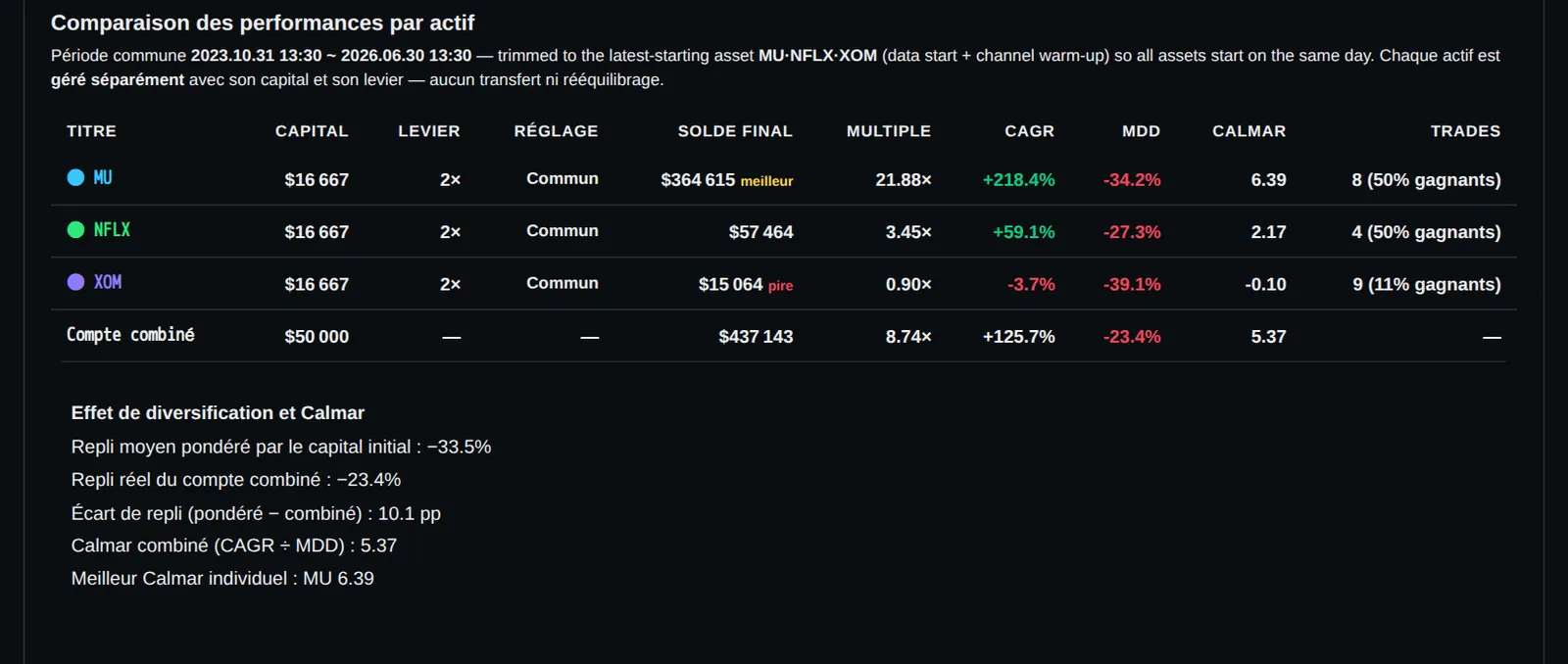
Task: Click XOM CAGR -3.7%
Action: pos(1031,284)
